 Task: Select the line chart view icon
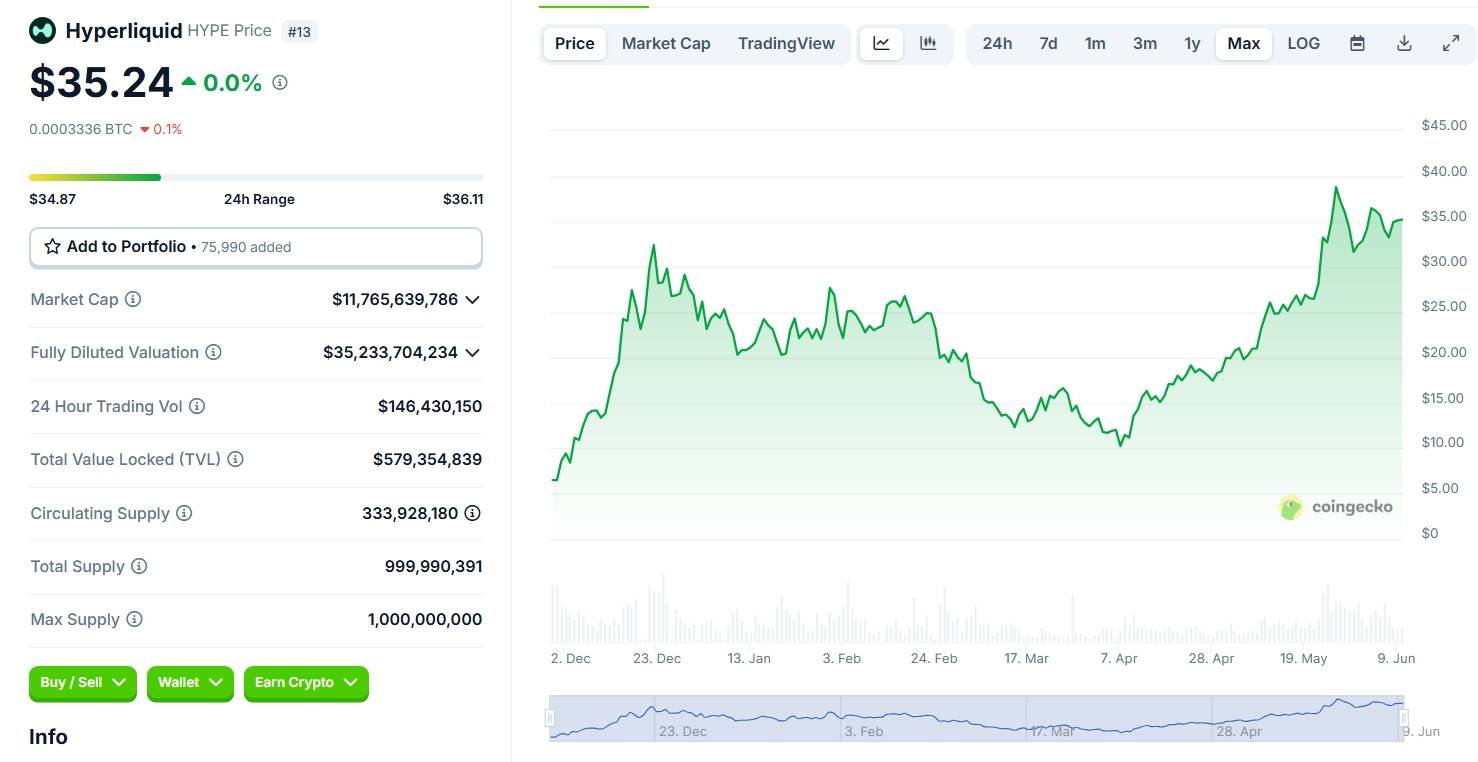coord(881,43)
